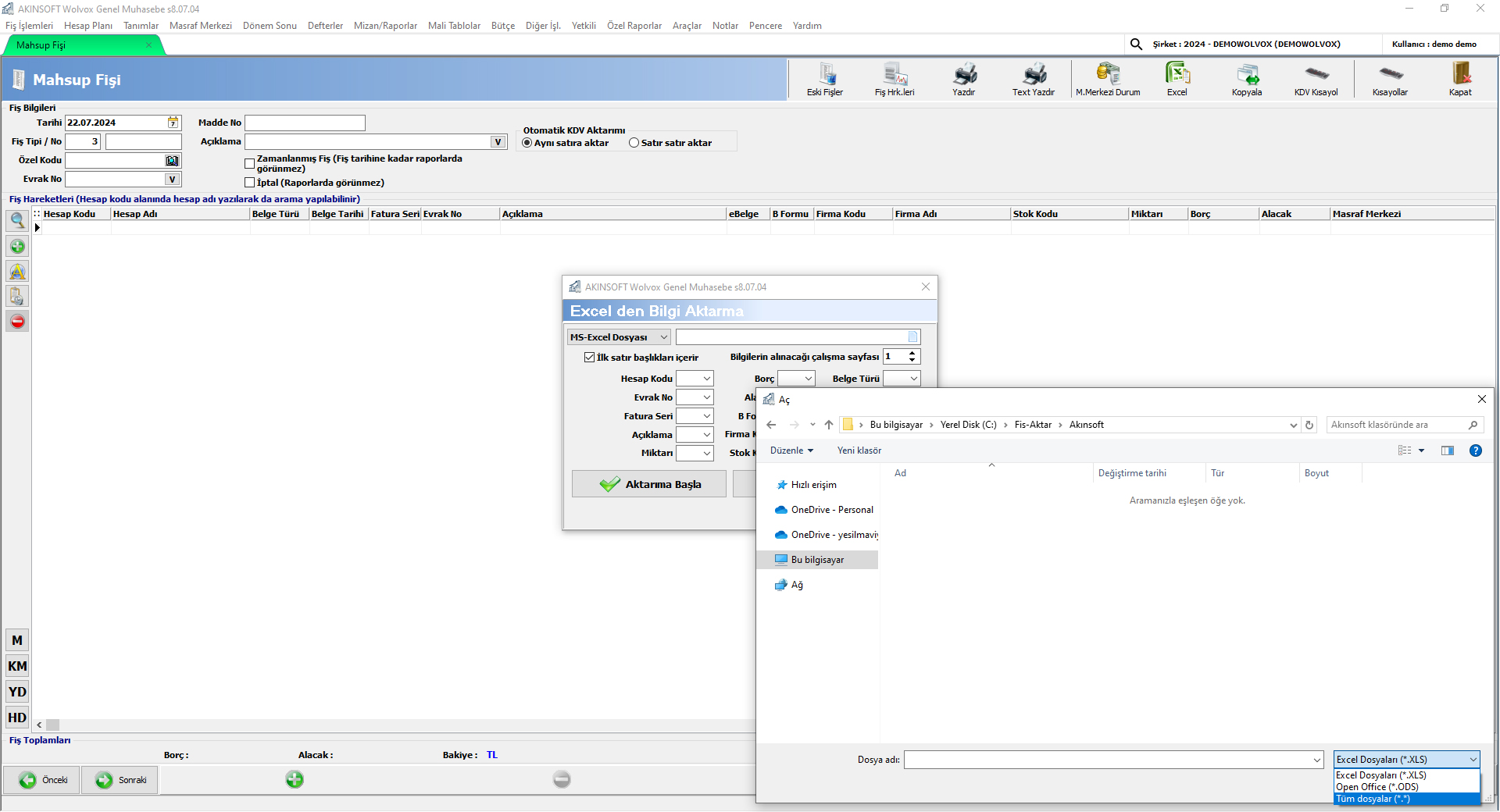
Task: Click the Sonraki button
Action: [120, 780]
